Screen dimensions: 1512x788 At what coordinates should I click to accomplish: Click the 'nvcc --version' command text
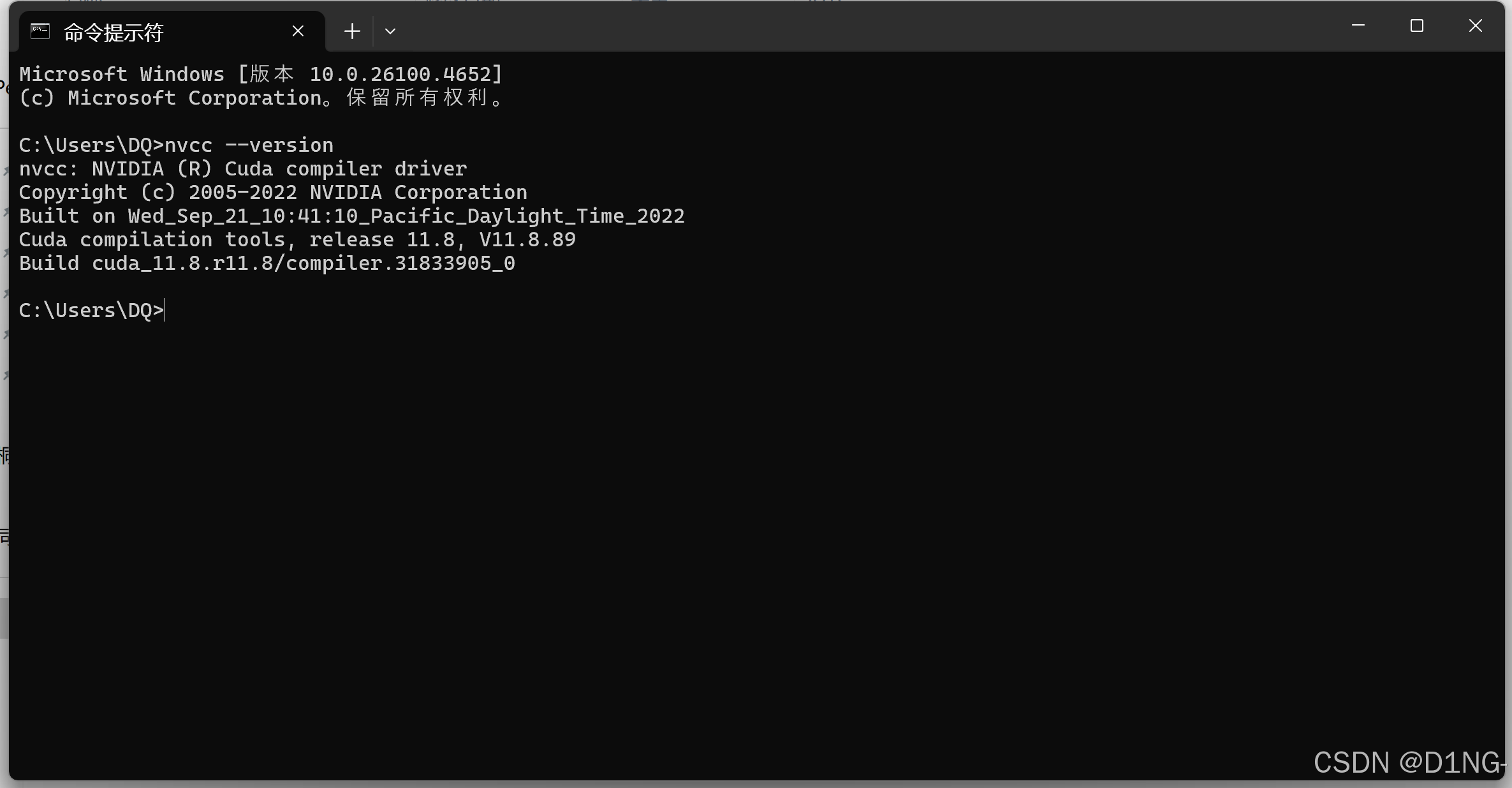click(249, 145)
